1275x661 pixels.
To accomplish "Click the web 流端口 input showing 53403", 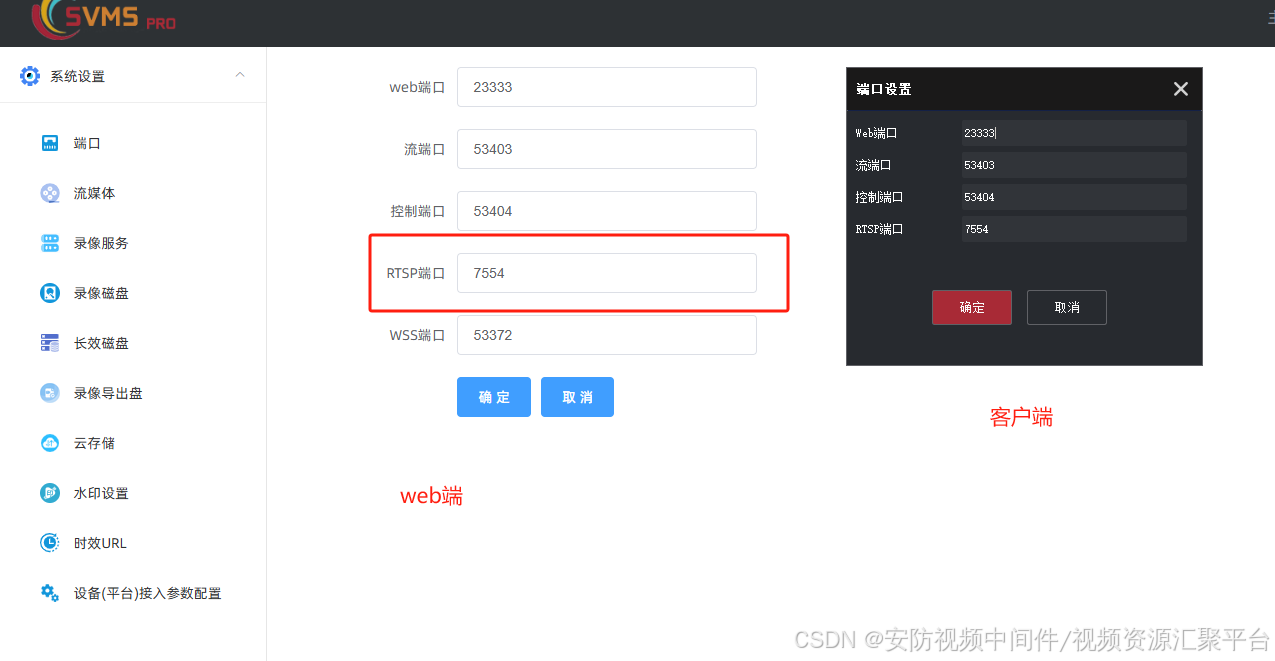I will coord(607,149).
